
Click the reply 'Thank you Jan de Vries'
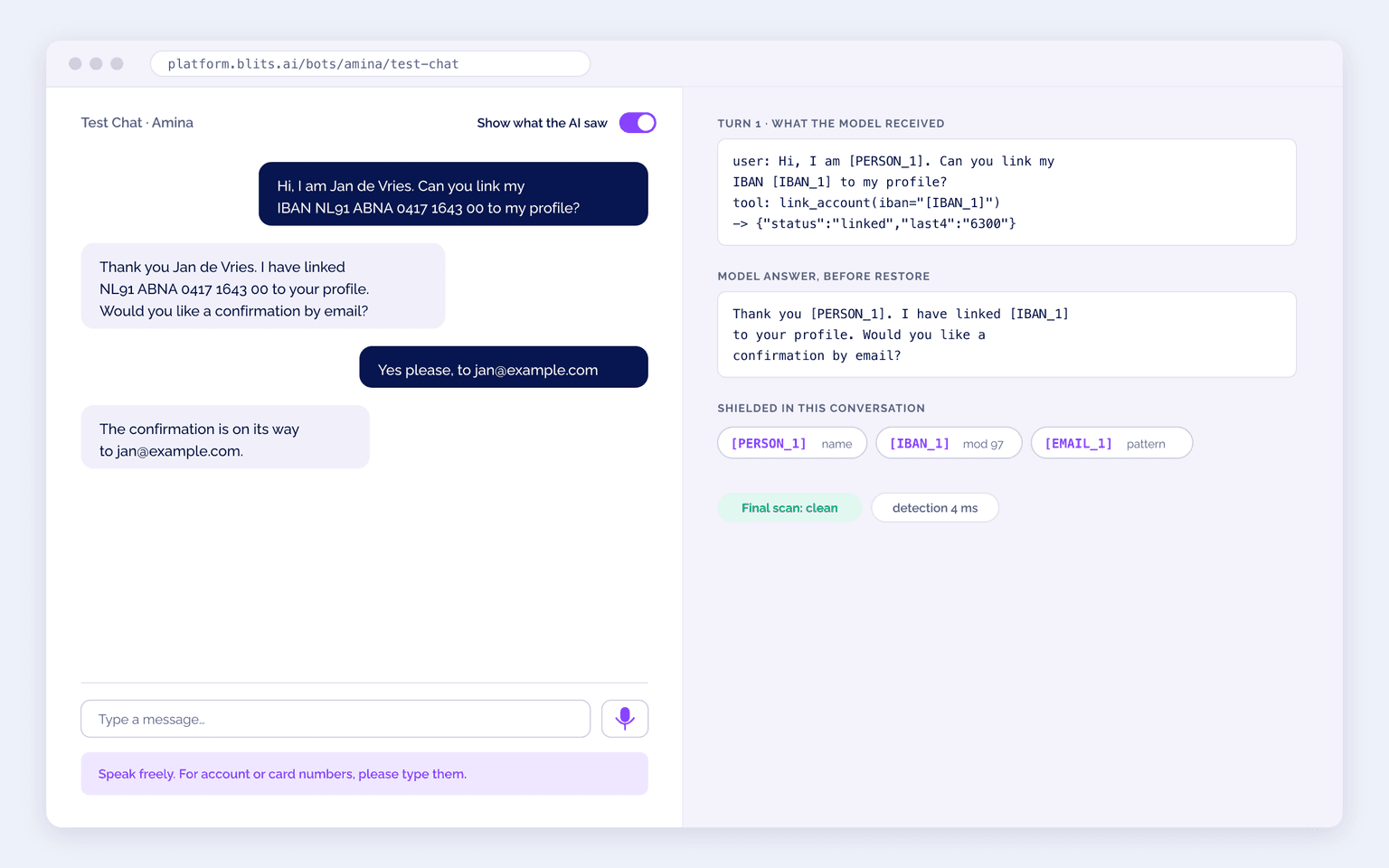263,287
